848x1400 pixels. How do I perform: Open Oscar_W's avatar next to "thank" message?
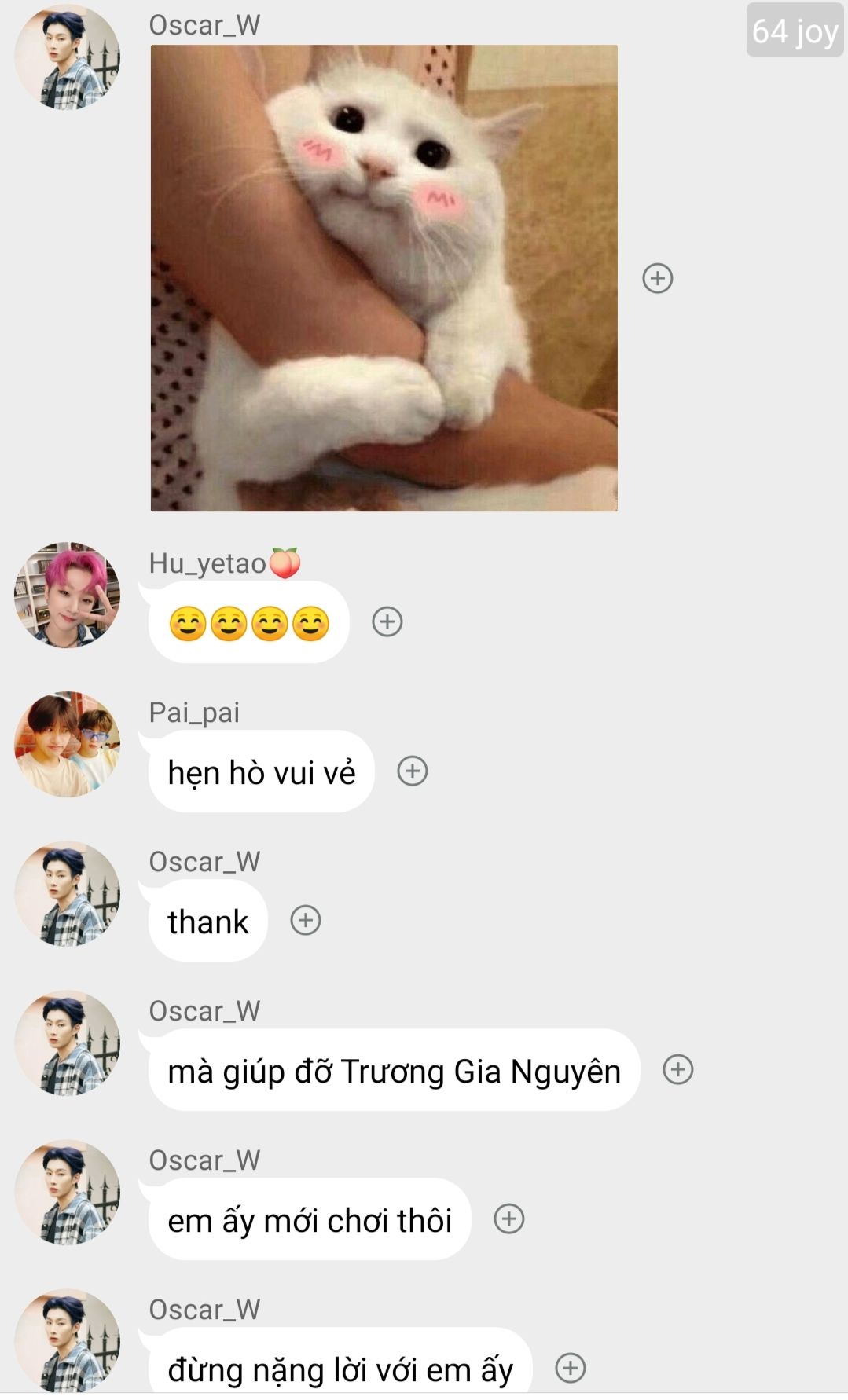(x=68, y=893)
